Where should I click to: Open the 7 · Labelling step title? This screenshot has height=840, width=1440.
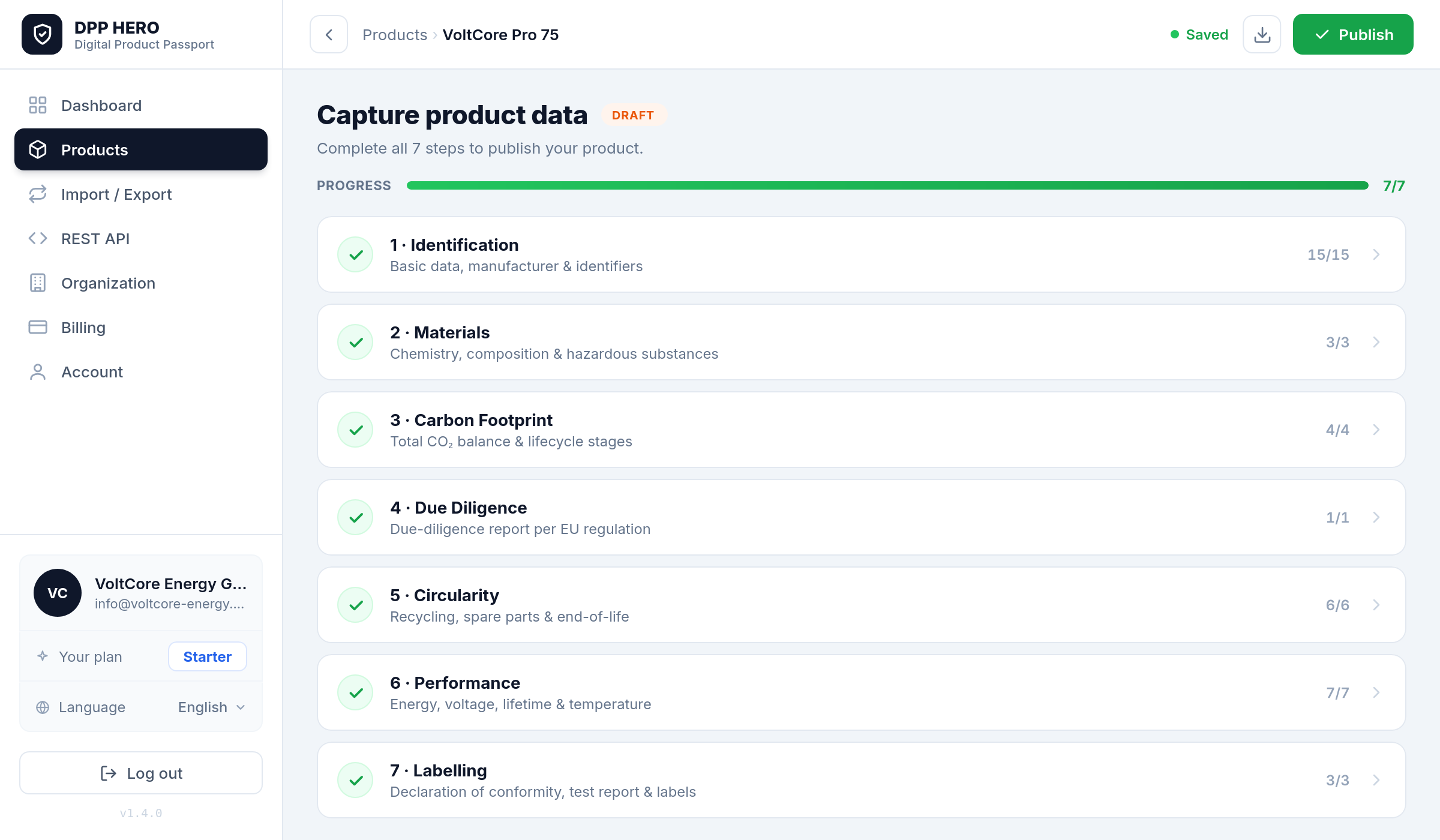[x=439, y=770]
